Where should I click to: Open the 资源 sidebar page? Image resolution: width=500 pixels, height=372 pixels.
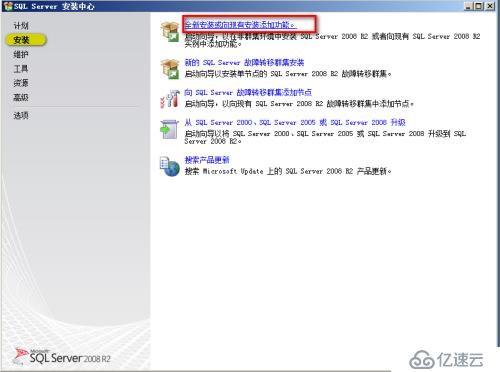pyautogui.click(x=21, y=83)
